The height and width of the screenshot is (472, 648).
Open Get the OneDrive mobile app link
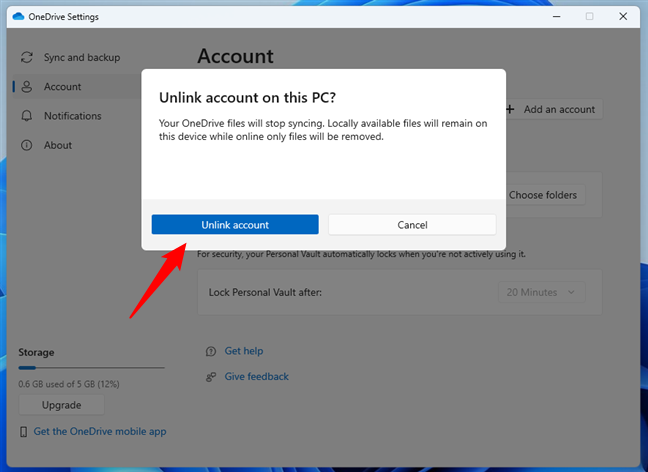click(100, 431)
